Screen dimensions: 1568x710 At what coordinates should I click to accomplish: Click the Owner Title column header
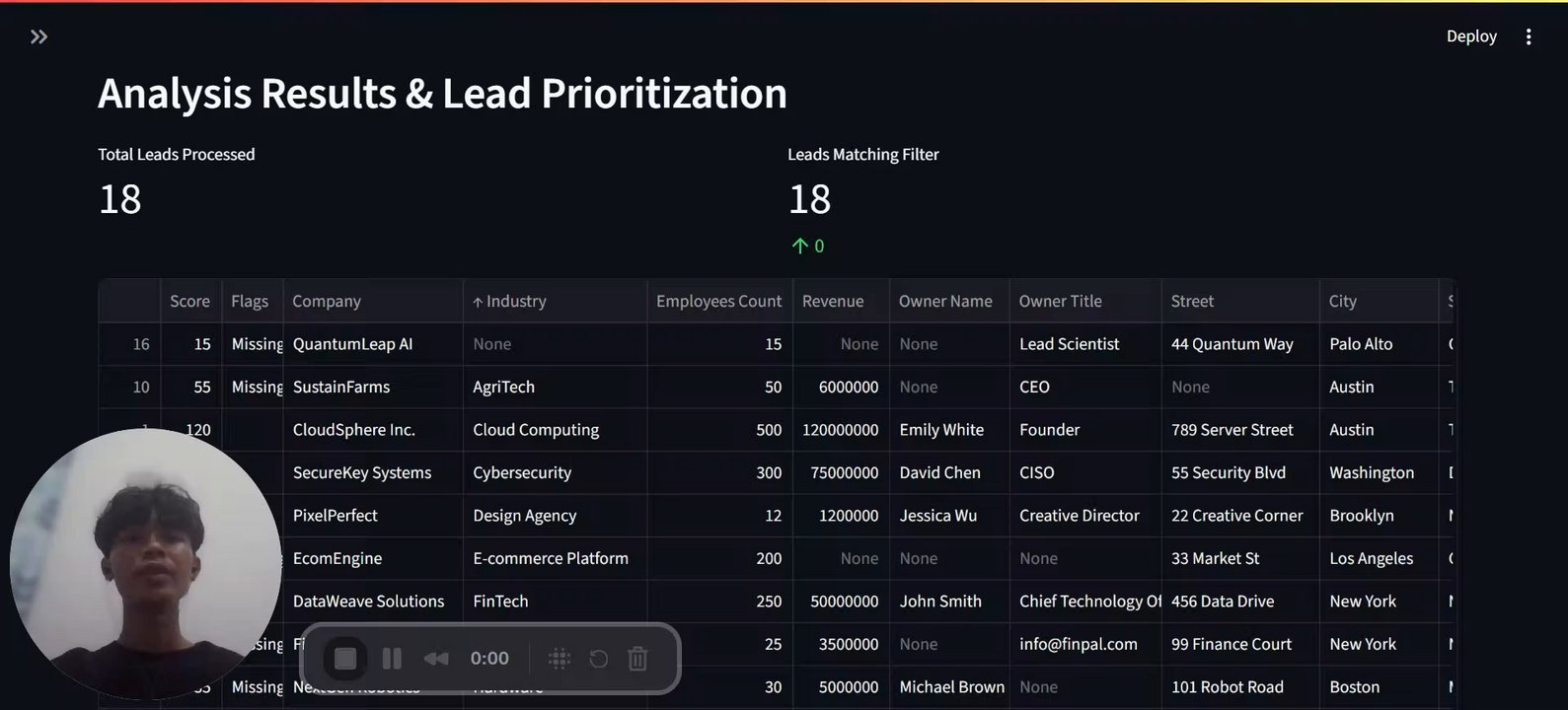[1060, 302]
